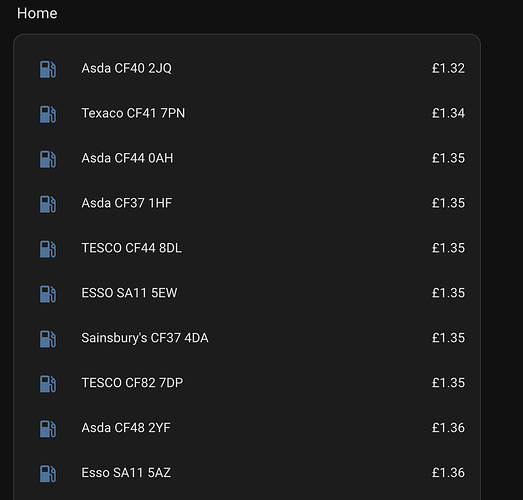
Task: Open fuel pump icon next to Asda CF37 1HF
Action: click(x=48, y=204)
